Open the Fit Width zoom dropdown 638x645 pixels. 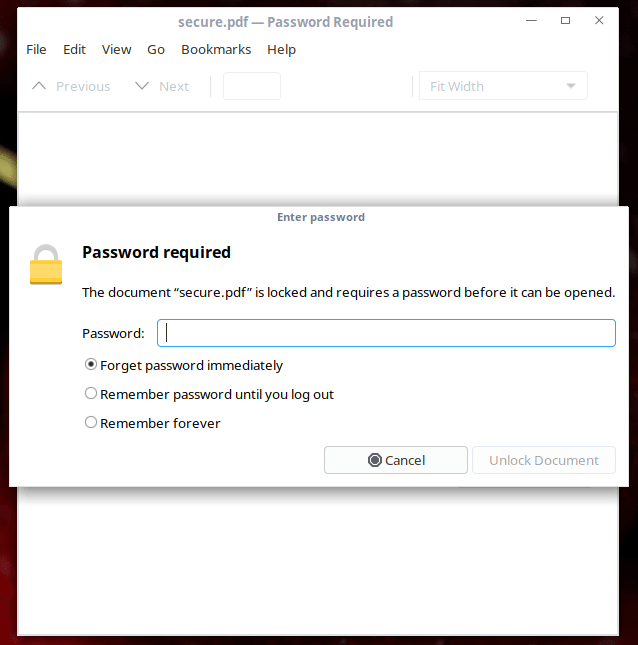point(503,86)
